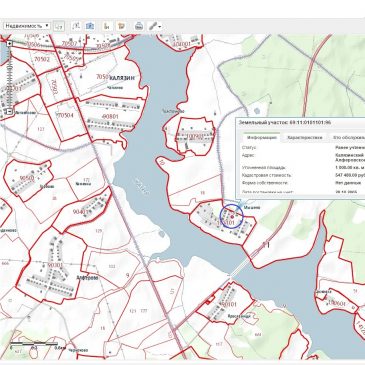Viewport: 365px width, 365px height.
Task: Open the basemap snapshot tool
Action: 90,26
